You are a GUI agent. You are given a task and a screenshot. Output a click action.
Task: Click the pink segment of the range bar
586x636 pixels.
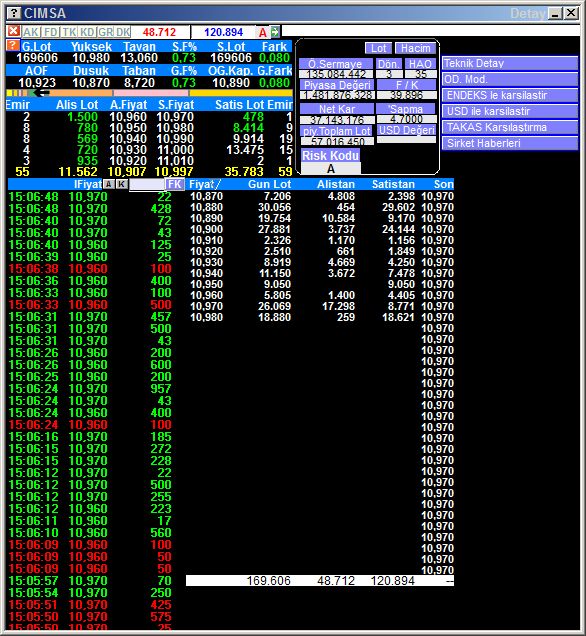(150, 93)
